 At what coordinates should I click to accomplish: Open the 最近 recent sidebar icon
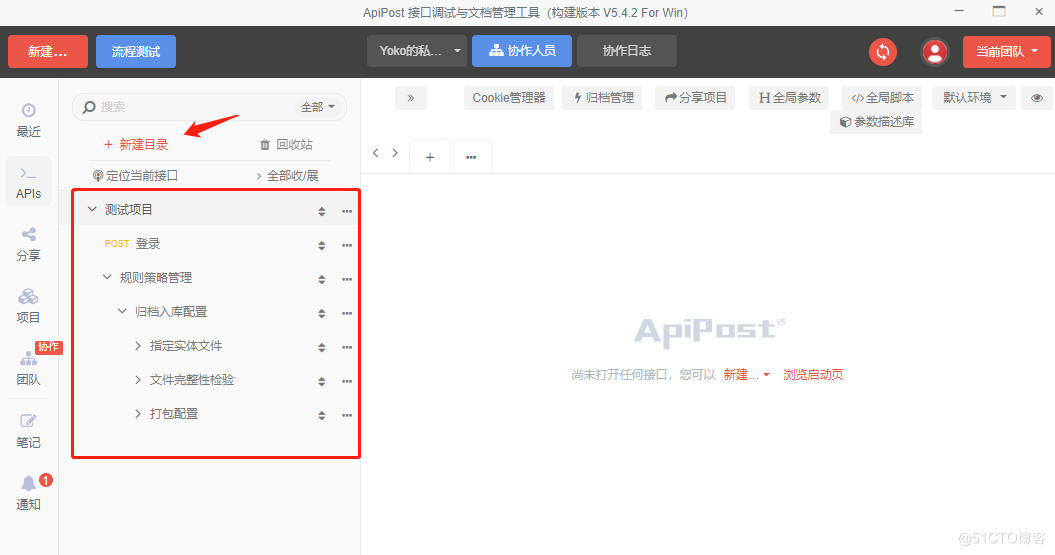[x=28, y=120]
